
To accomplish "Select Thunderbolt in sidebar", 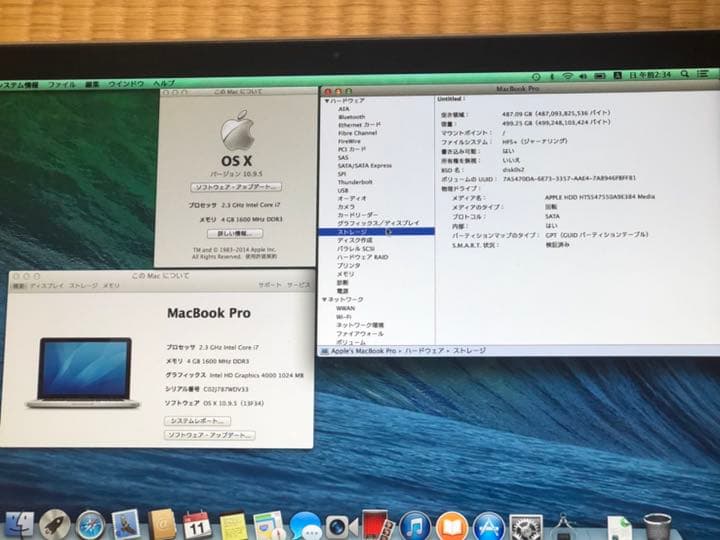I will pos(355,182).
